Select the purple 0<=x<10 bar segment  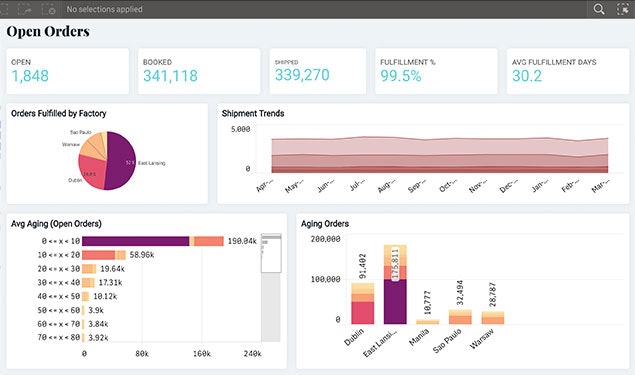(136, 241)
